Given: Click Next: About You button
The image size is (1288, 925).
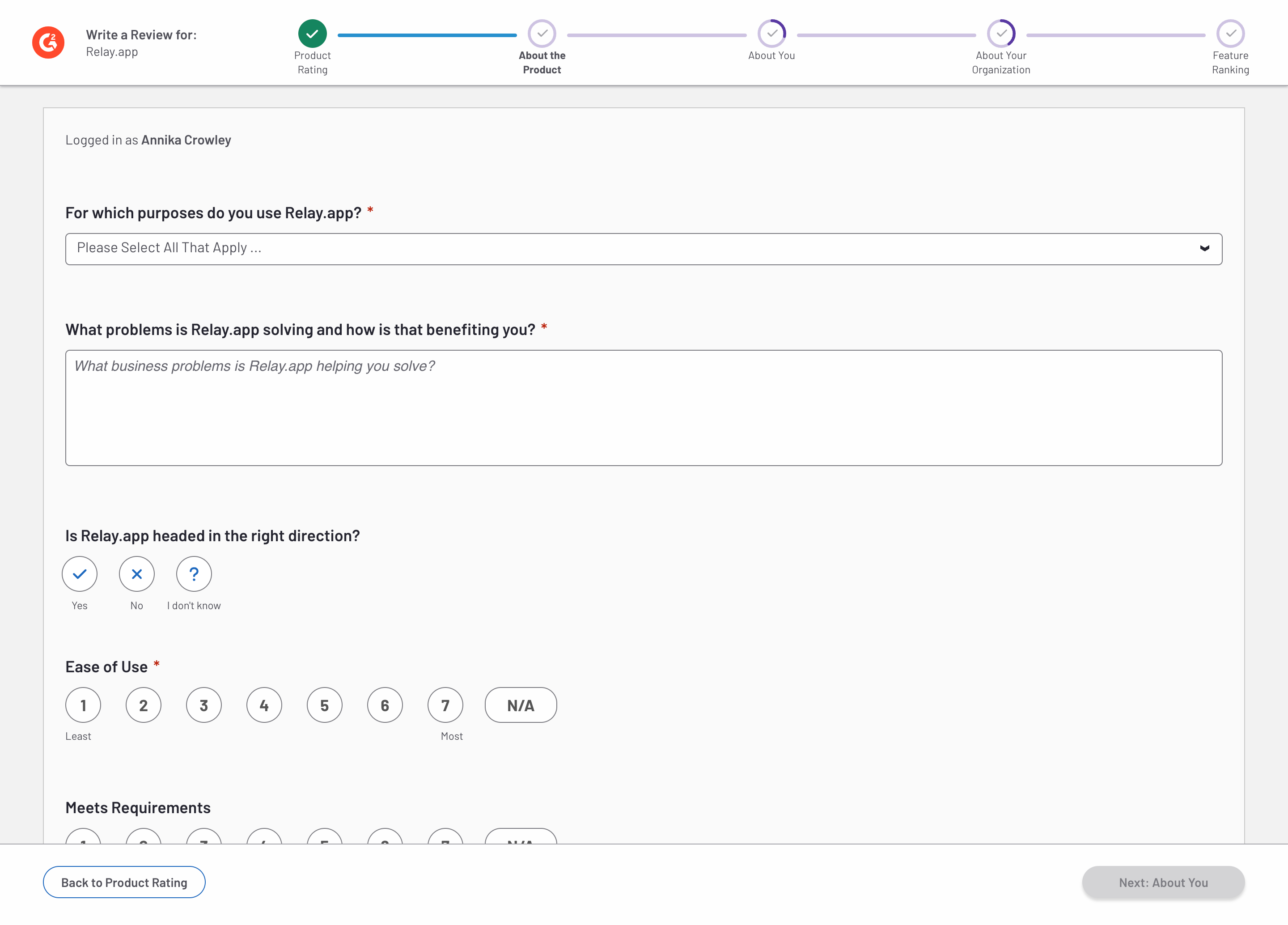Looking at the screenshot, I should pyautogui.click(x=1163, y=882).
